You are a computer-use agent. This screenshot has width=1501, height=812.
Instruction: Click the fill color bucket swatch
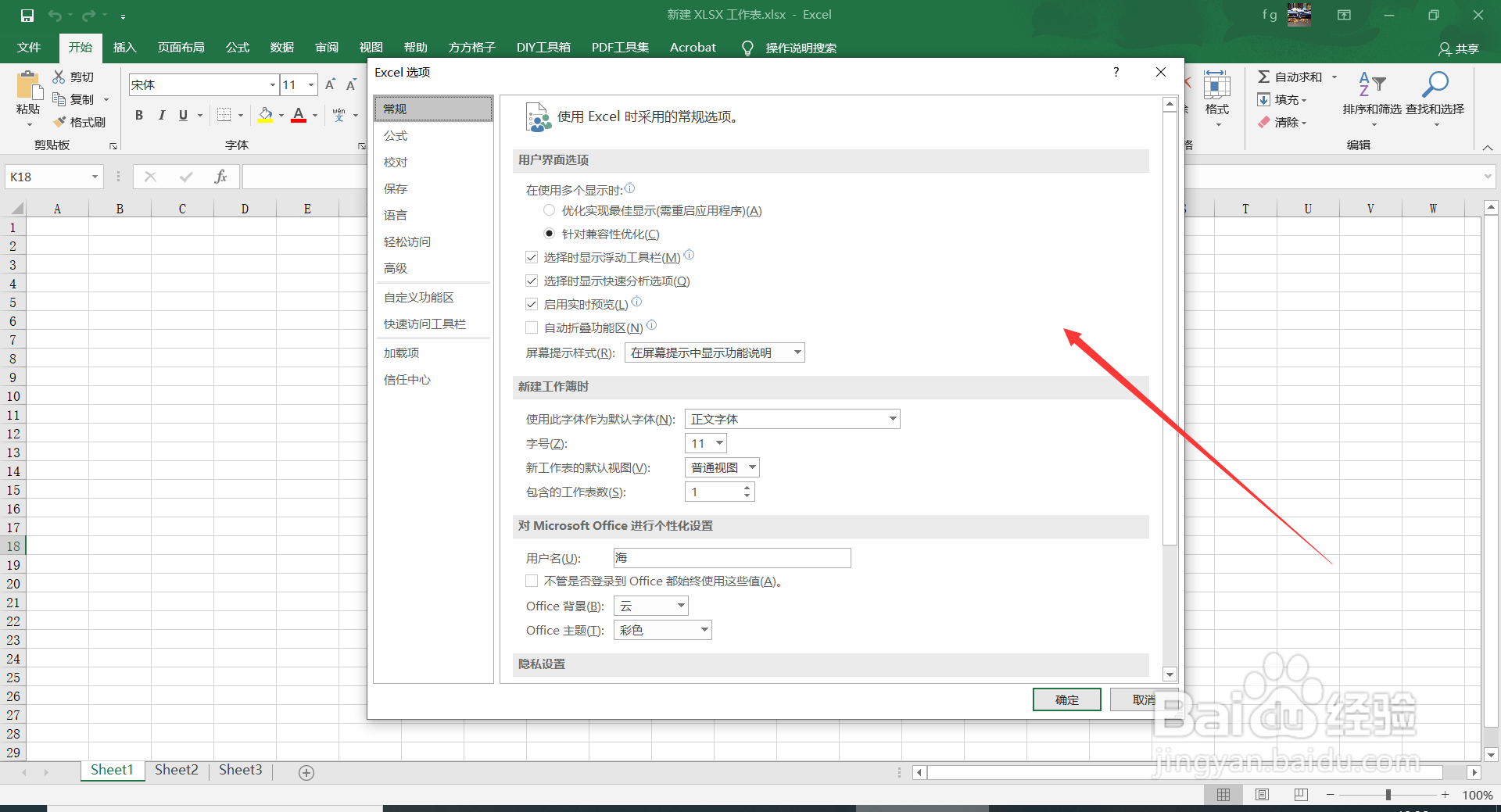[266, 116]
